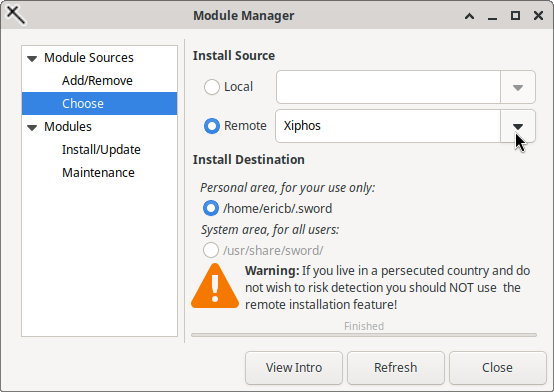Viewport: 554px width, 392px height.
Task: Open the Remote source dropdown arrow
Action: pos(518,126)
